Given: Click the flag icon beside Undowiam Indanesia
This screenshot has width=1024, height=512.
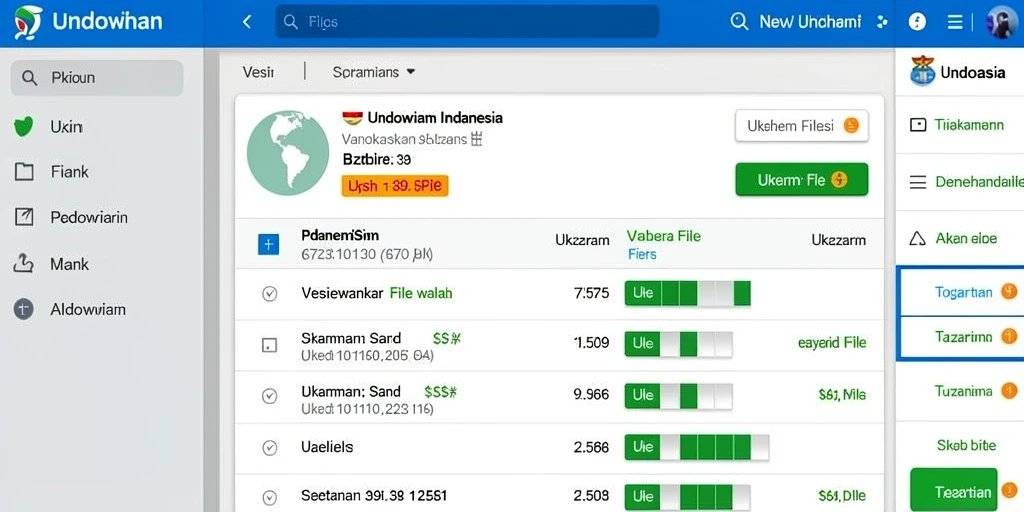Looking at the screenshot, I should (x=352, y=118).
